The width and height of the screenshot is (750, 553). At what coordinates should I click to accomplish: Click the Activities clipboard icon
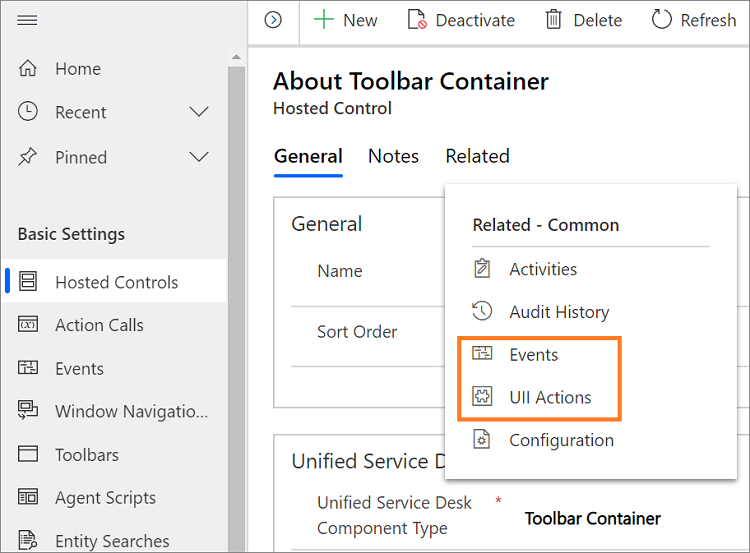[x=482, y=268]
